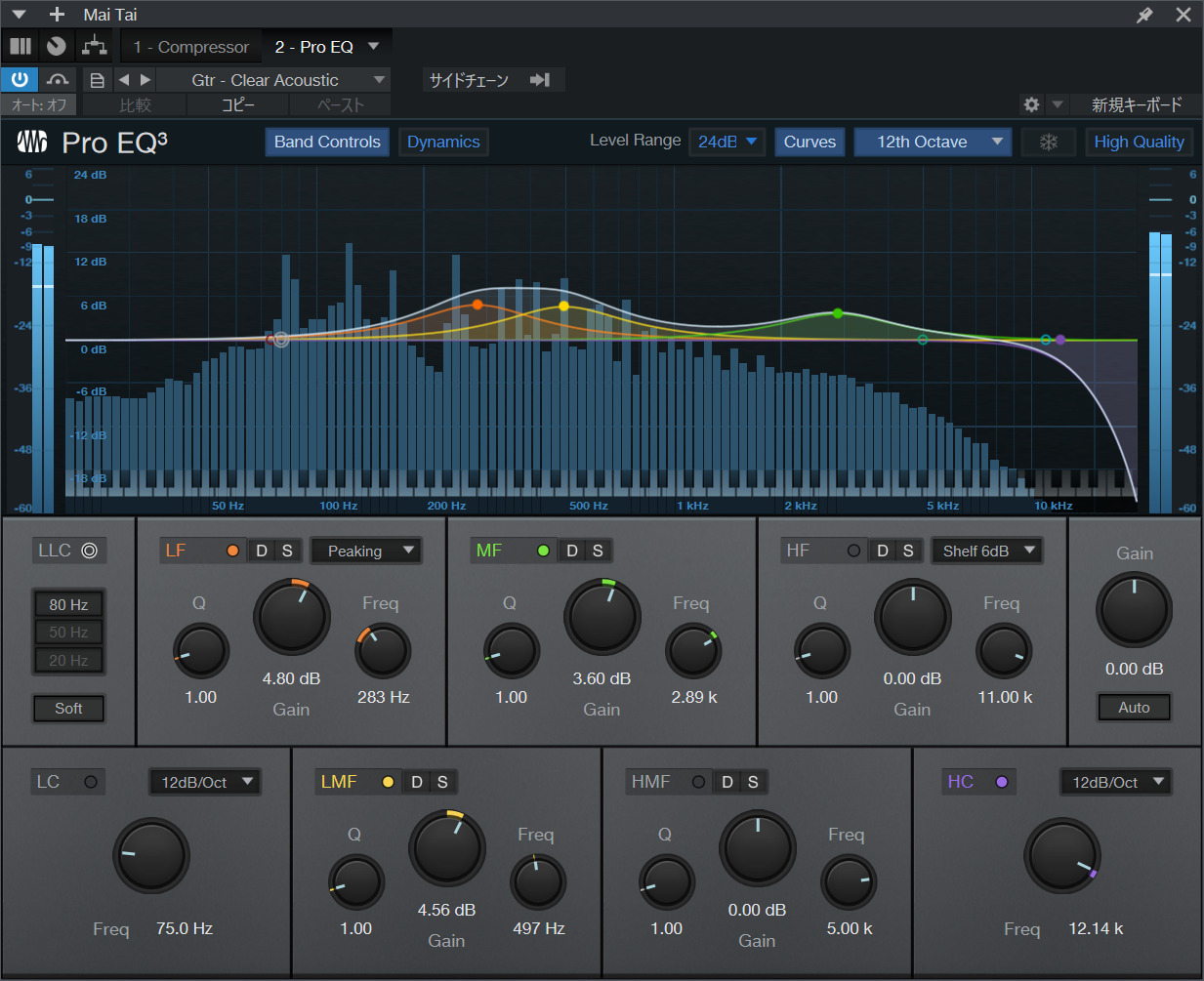Open the preset file document icon
This screenshot has width=1204, height=981.
[x=97, y=80]
